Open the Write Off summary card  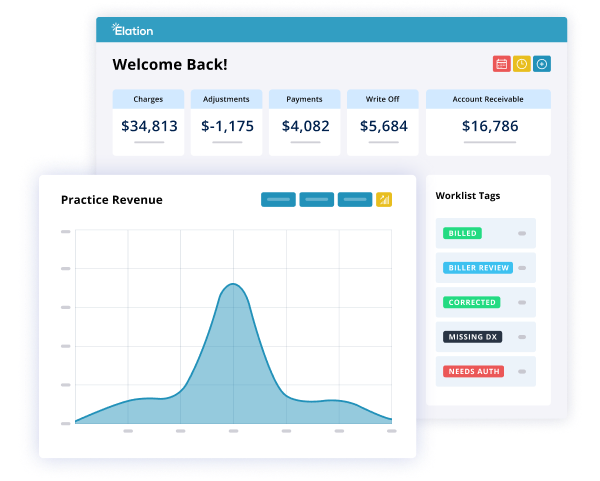[383, 122]
